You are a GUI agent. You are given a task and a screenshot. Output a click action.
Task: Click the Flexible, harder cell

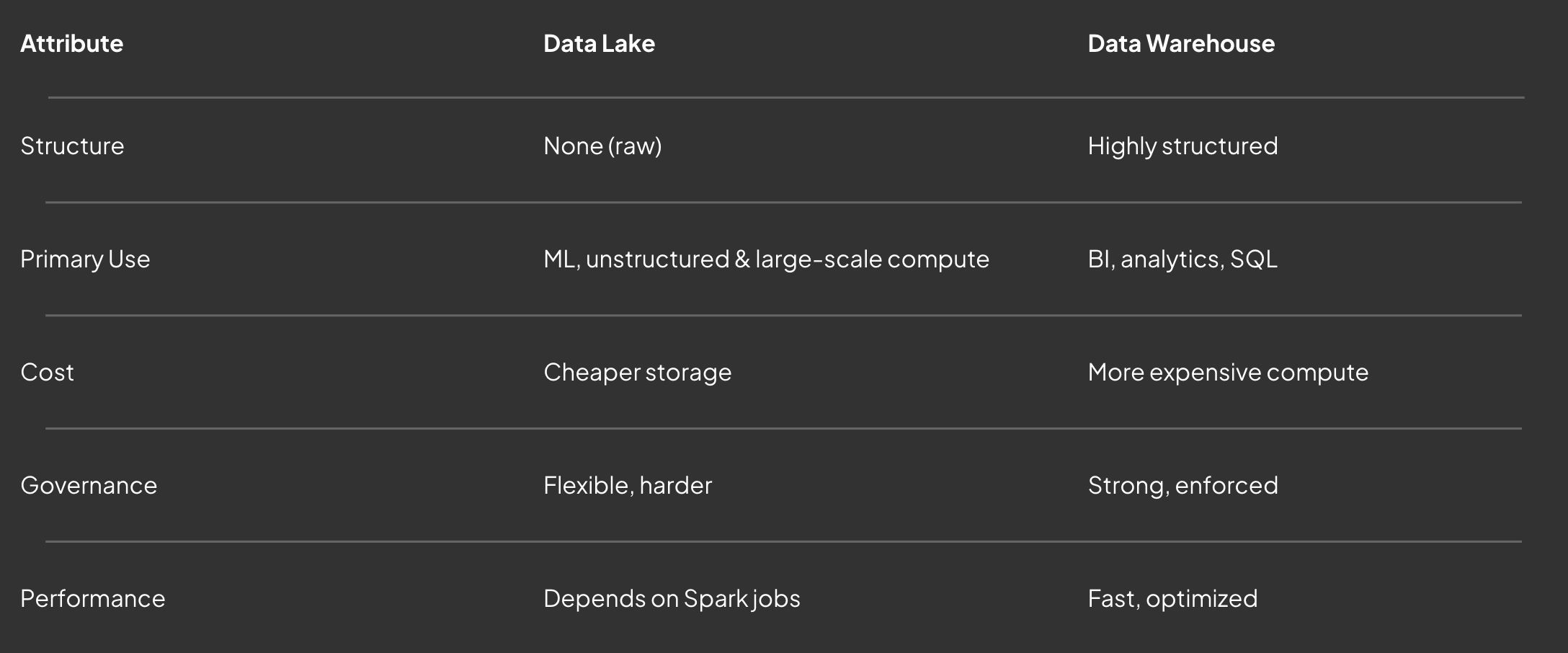point(628,486)
